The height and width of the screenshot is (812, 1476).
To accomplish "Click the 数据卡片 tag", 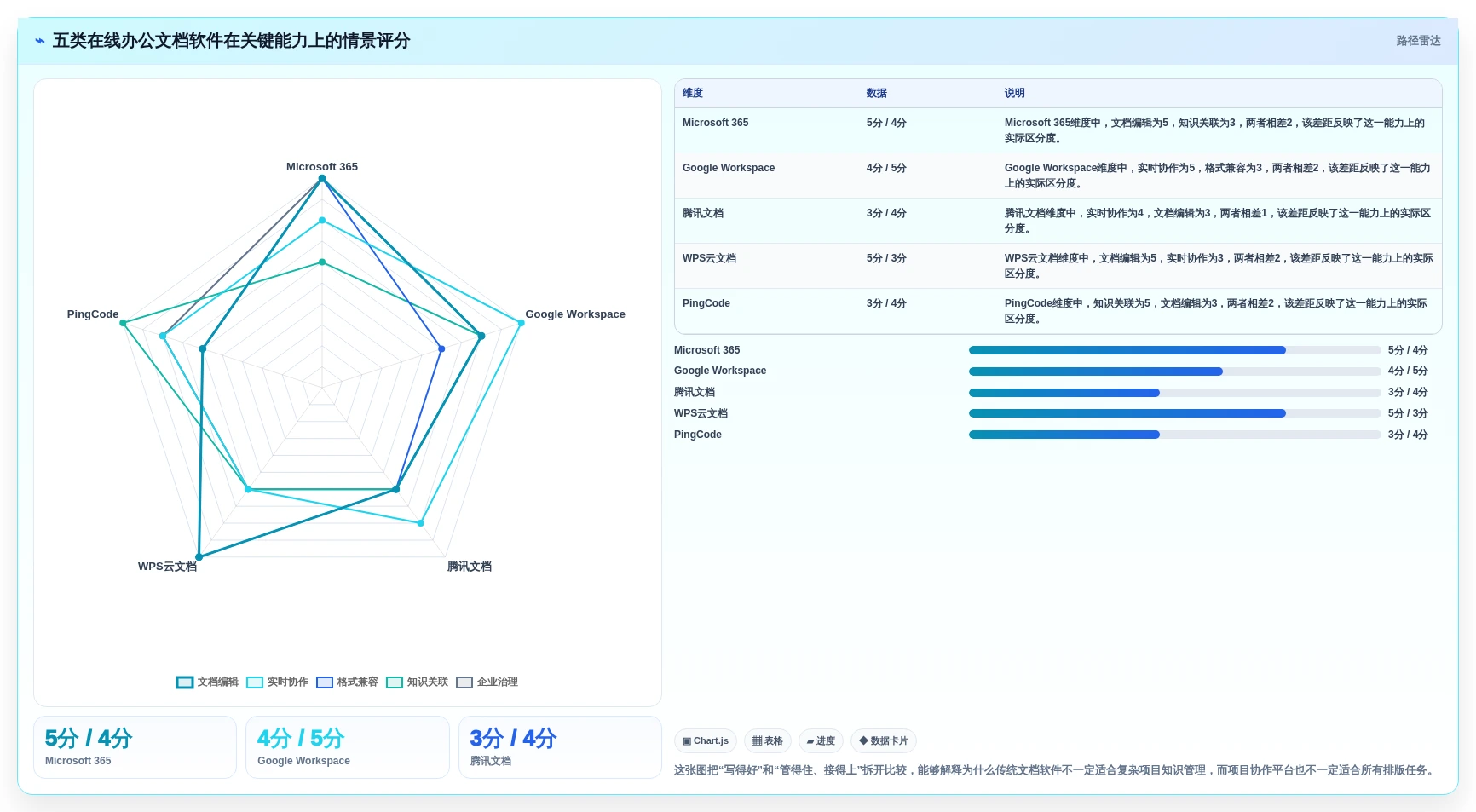I will tap(884, 741).
